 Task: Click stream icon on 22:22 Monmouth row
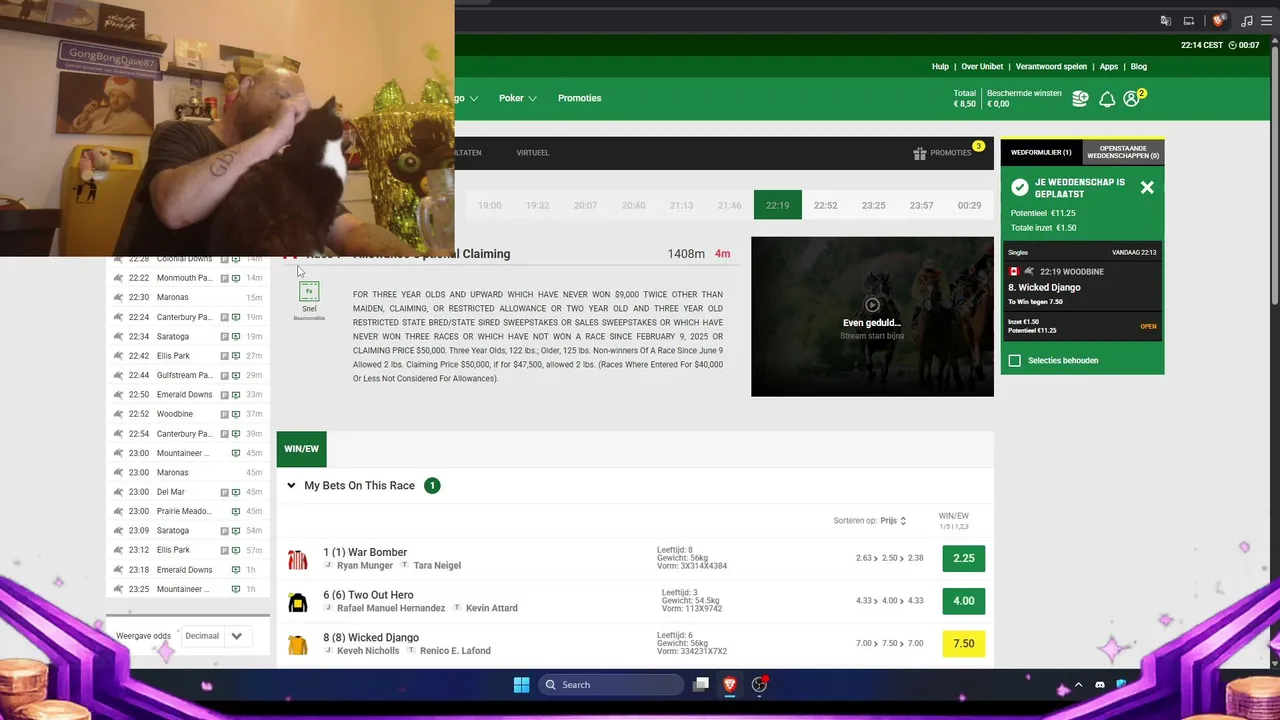pos(236,278)
